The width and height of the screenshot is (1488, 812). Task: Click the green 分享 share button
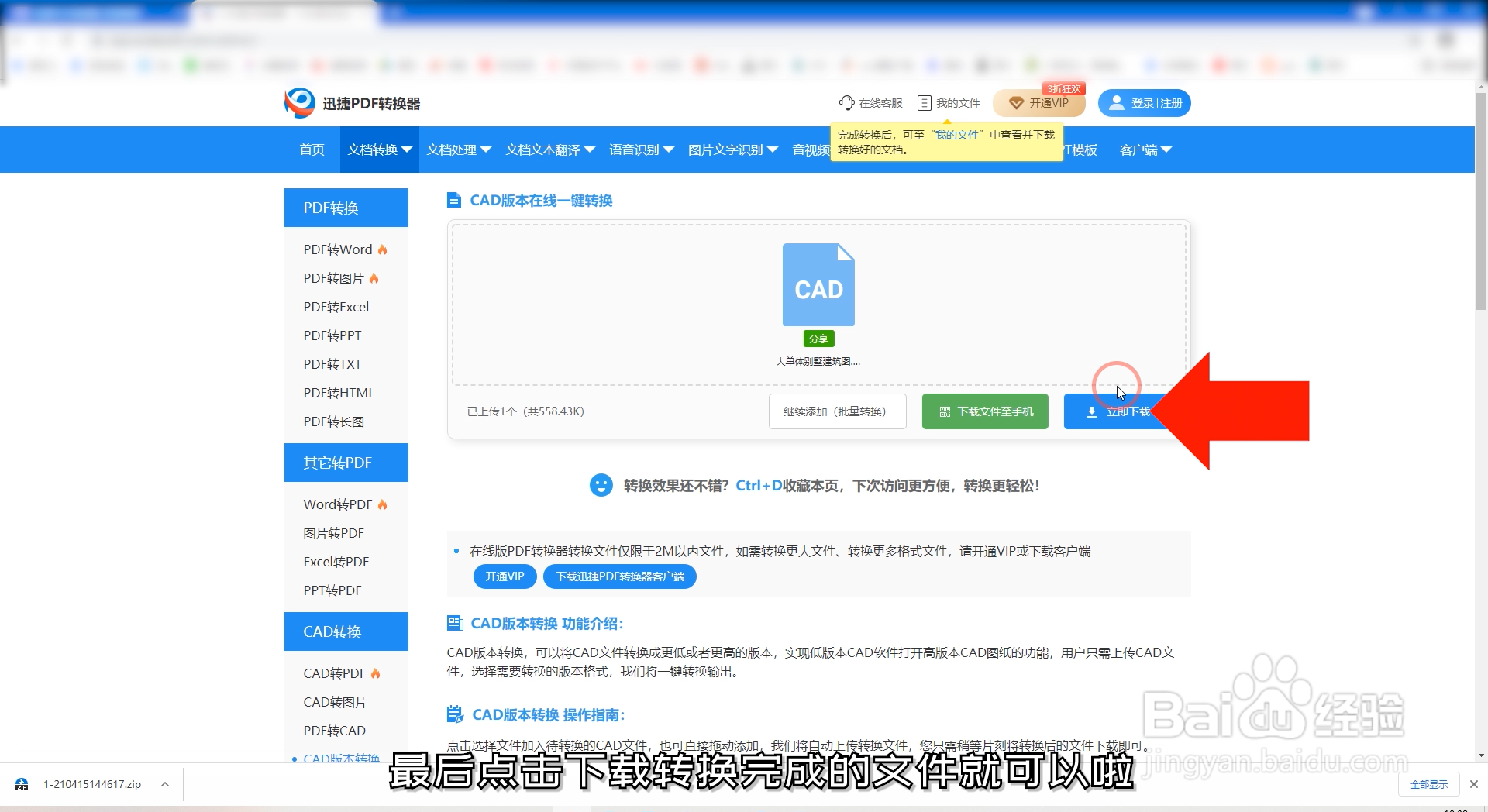(818, 339)
